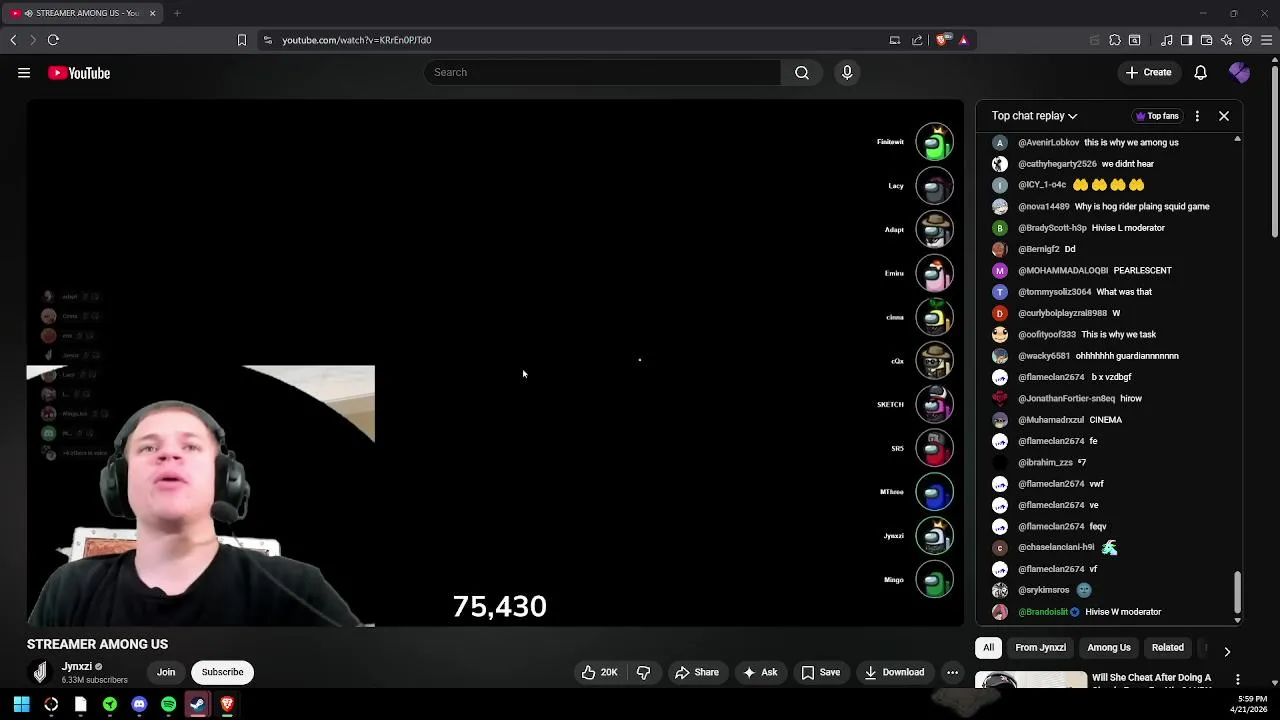Join the Jynxzi channel membership

pos(166,672)
